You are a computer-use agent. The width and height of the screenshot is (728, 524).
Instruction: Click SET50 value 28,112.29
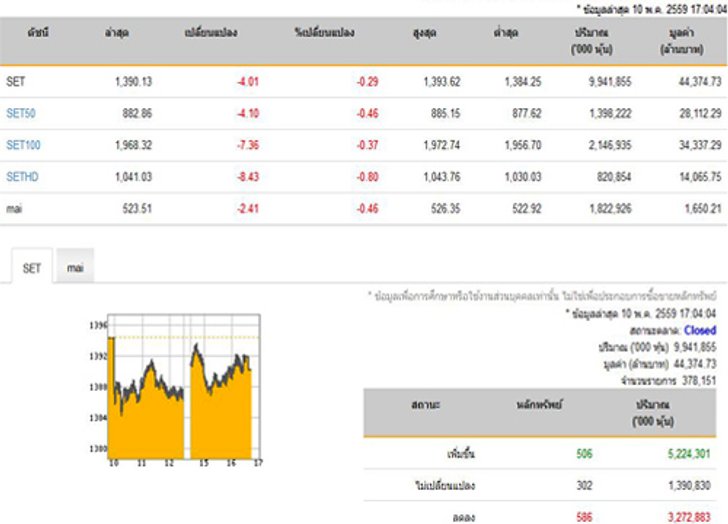pos(700,113)
